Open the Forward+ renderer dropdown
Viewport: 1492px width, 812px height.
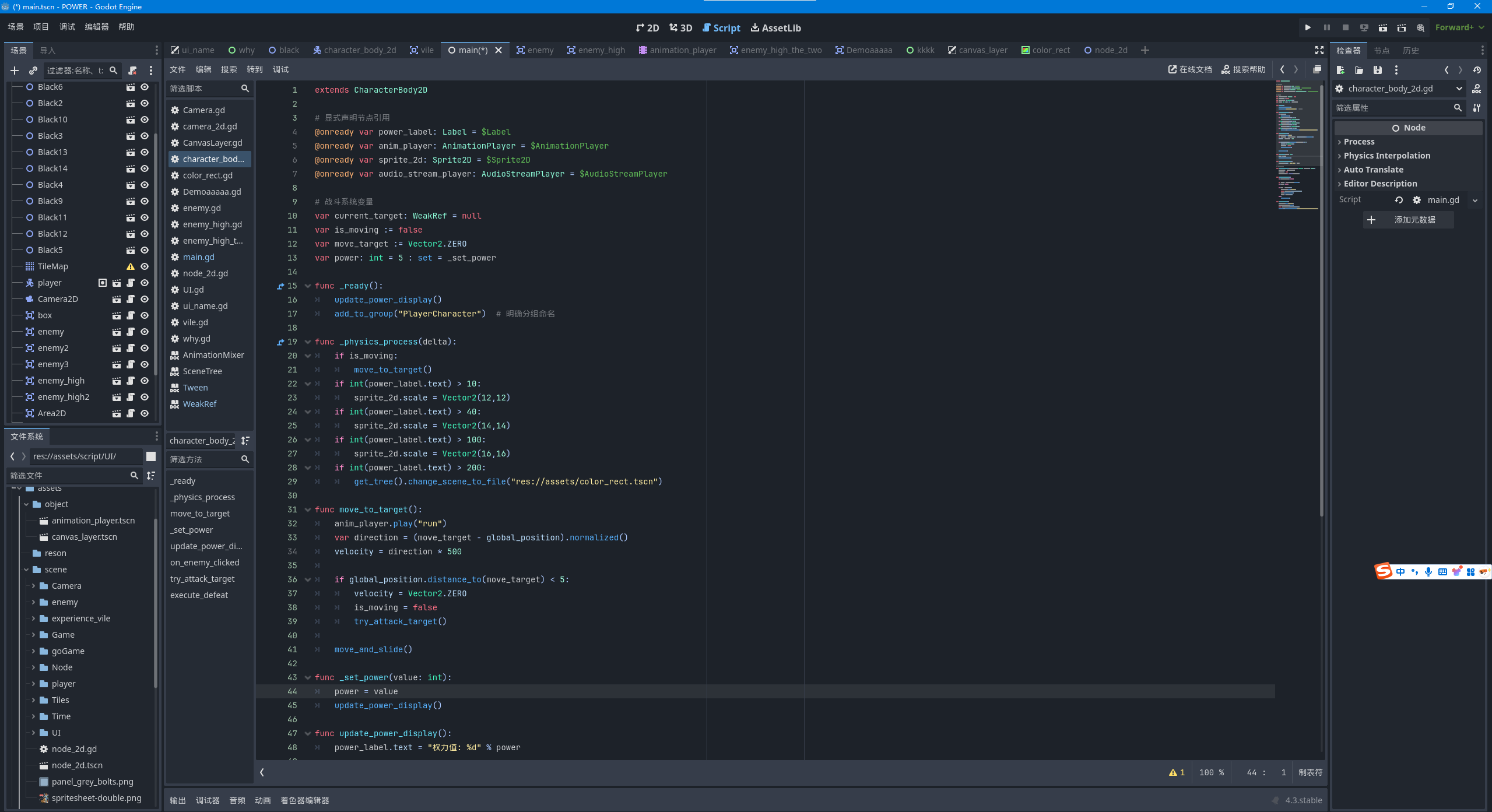coord(1459,27)
